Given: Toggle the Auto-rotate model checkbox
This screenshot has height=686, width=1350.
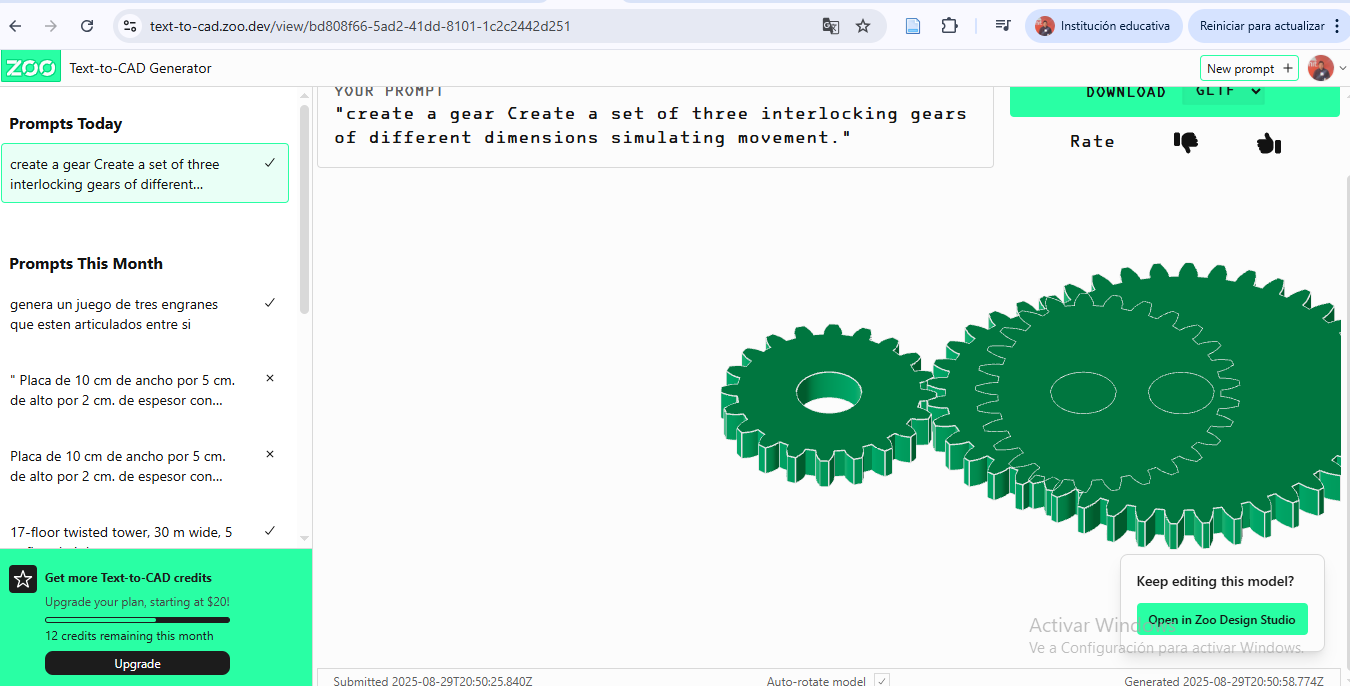Looking at the screenshot, I should tap(882, 681).
